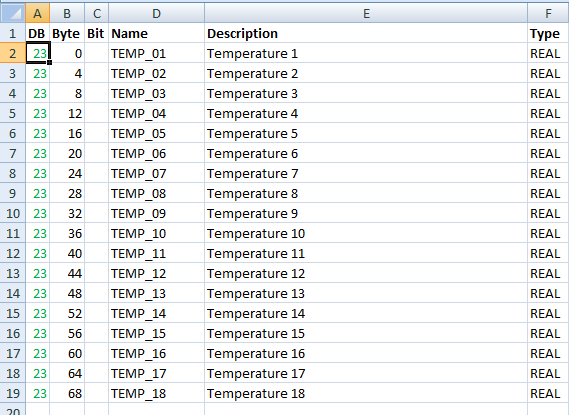The image size is (569, 415).
Task: Select row 10 header
Action: click(13, 213)
